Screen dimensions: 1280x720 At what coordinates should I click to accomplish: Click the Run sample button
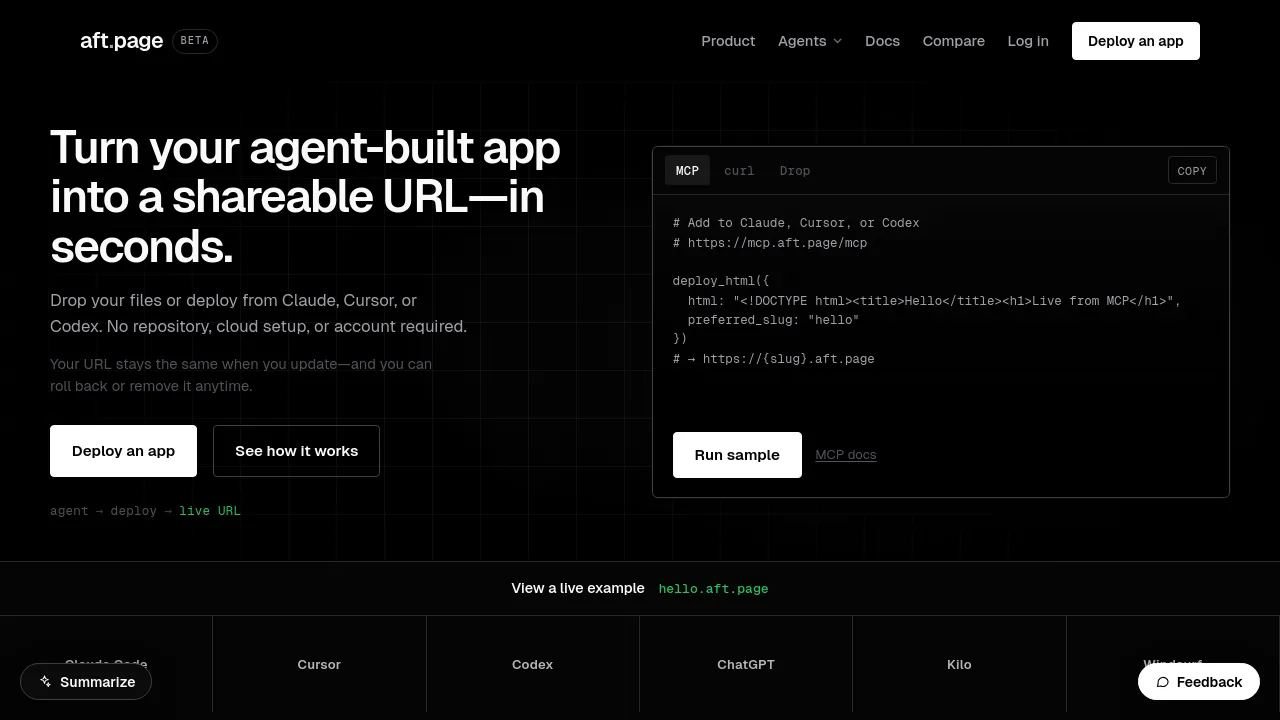click(x=737, y=455)
